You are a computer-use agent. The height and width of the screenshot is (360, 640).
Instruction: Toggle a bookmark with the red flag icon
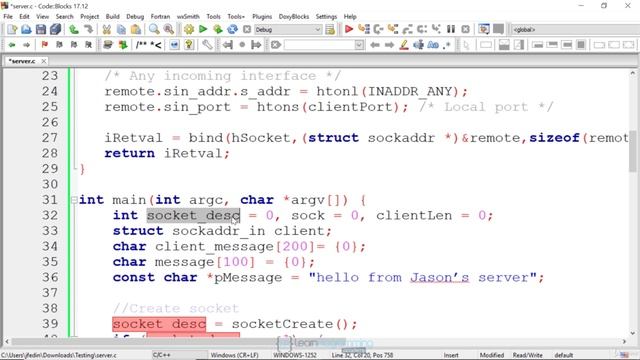tap(44, 45)
